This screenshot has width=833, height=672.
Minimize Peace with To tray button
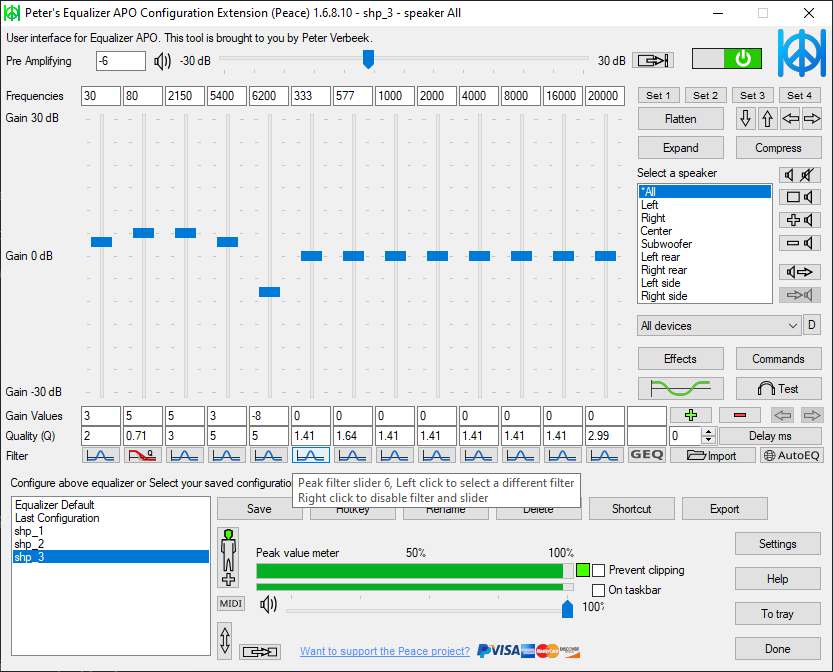coord(778,614)
